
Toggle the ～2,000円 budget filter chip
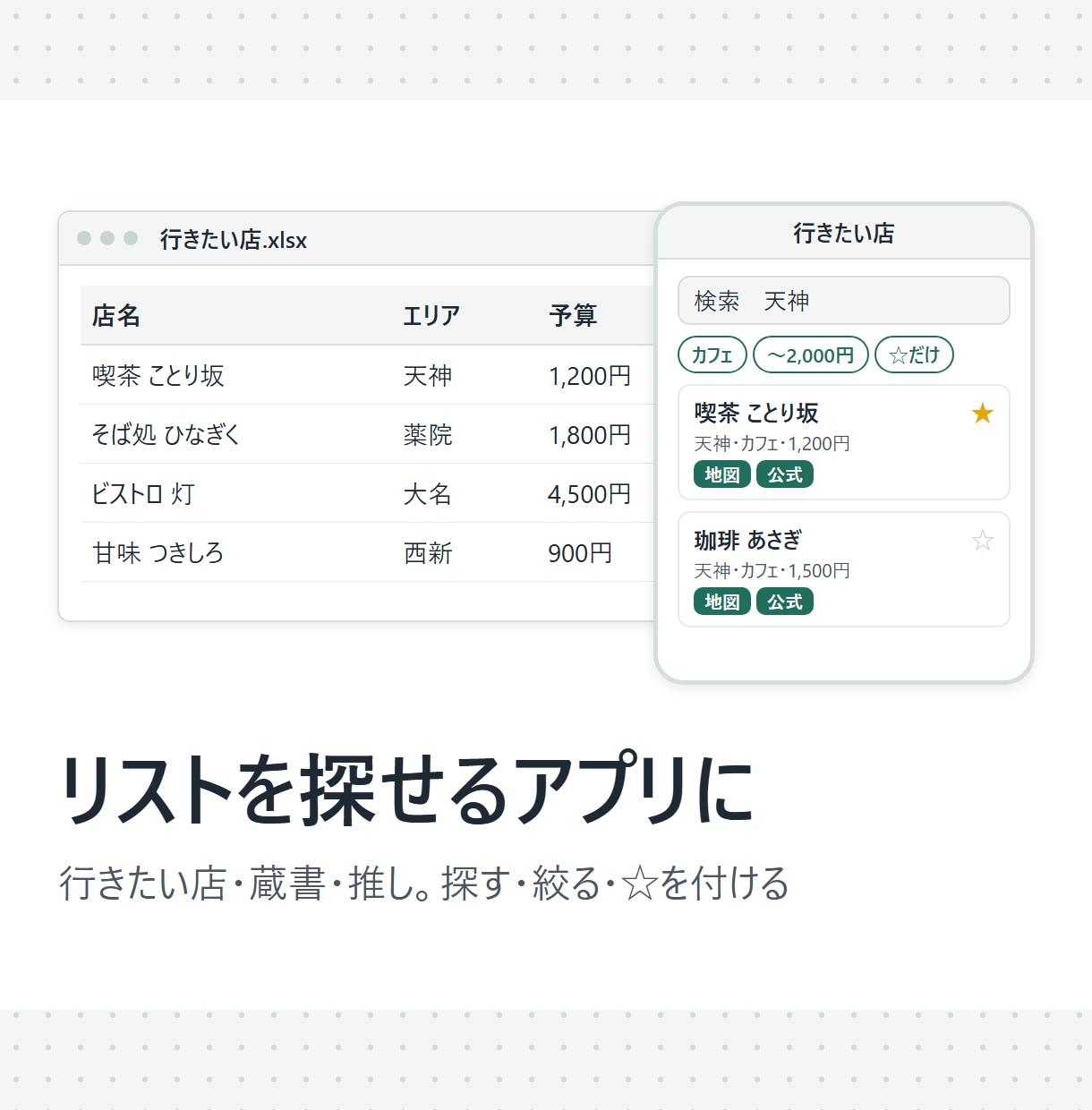pyautogui.click(x=811, y=354)
